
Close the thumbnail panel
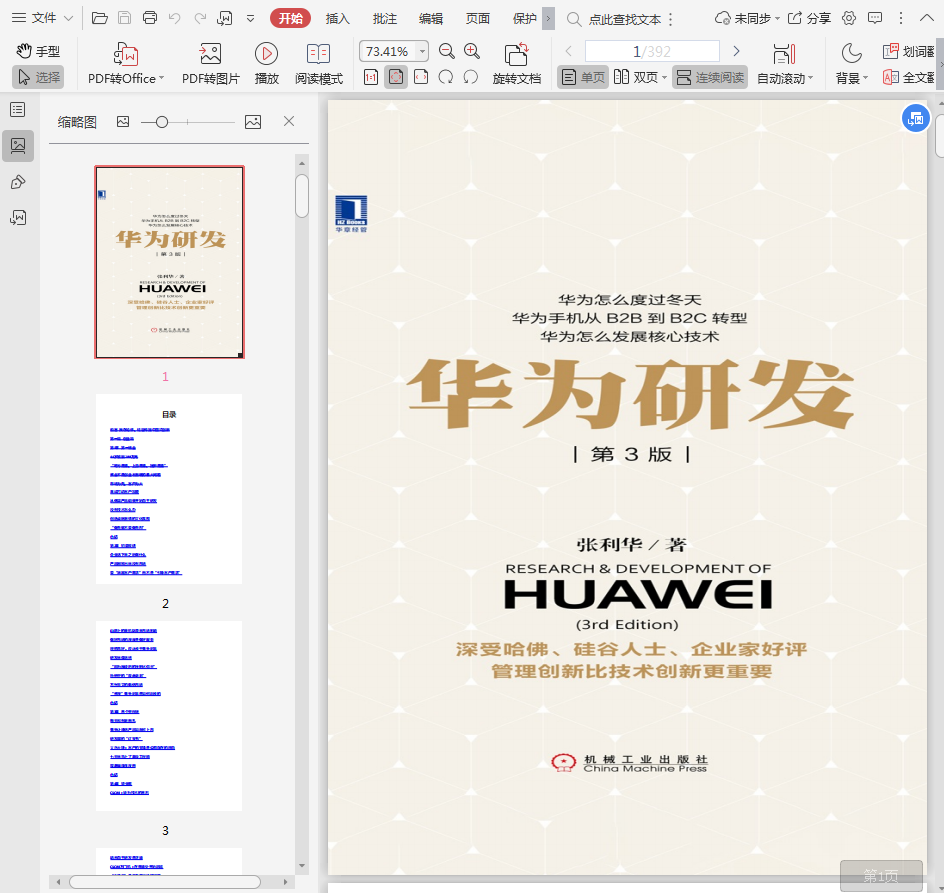(x=289, y=121)
